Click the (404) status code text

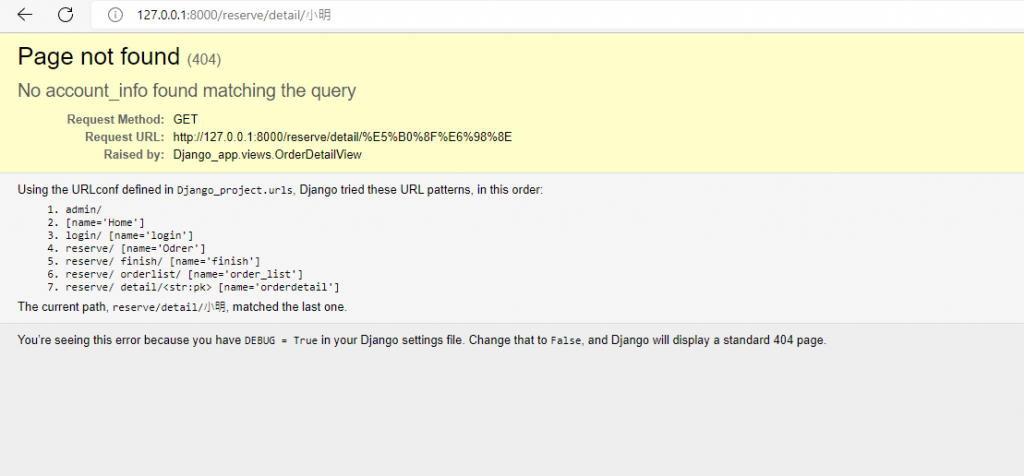click(x=204, y=59)
